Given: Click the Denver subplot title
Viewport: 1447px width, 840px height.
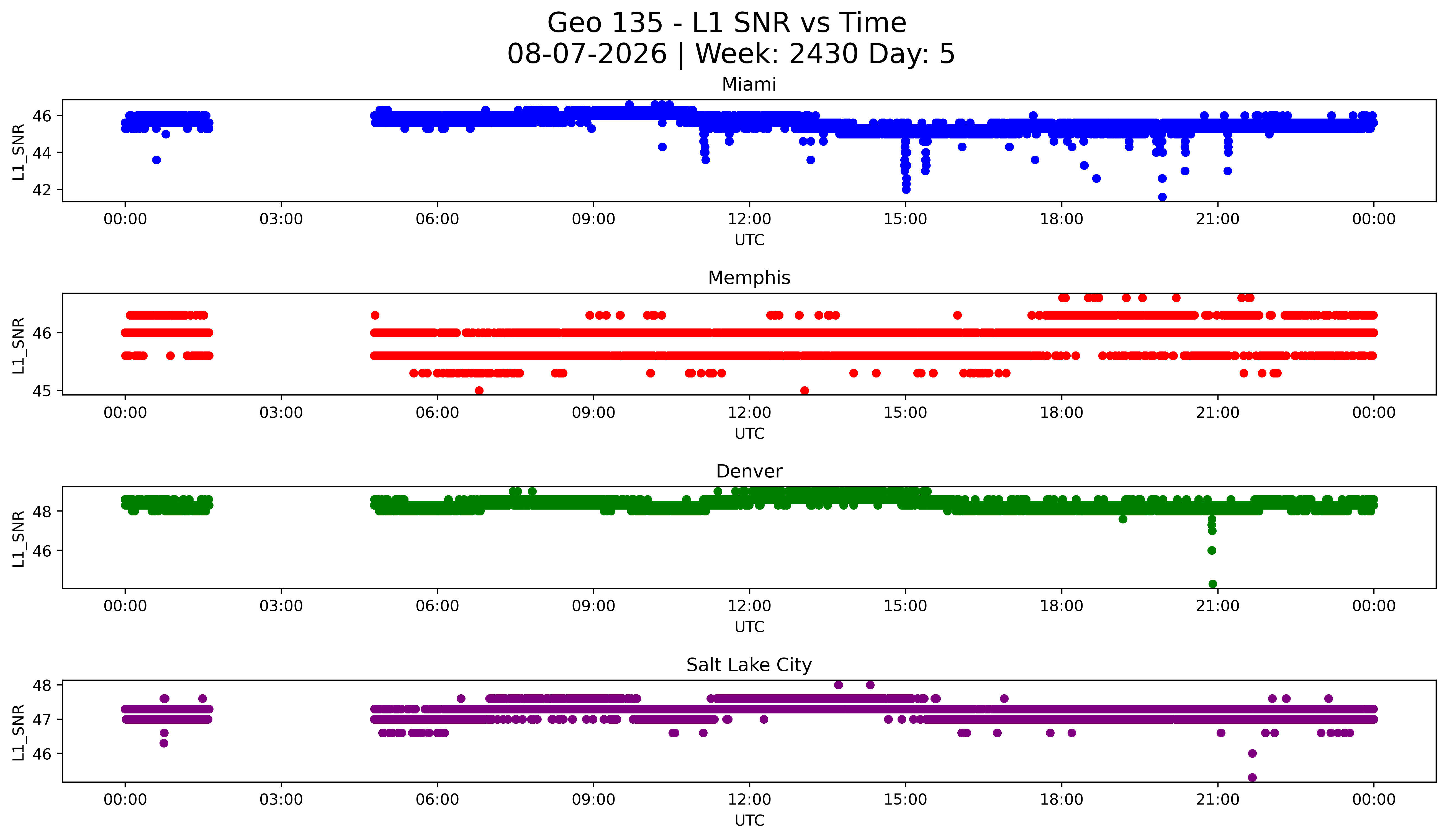Looking at the screenshot, I should 749,471.
